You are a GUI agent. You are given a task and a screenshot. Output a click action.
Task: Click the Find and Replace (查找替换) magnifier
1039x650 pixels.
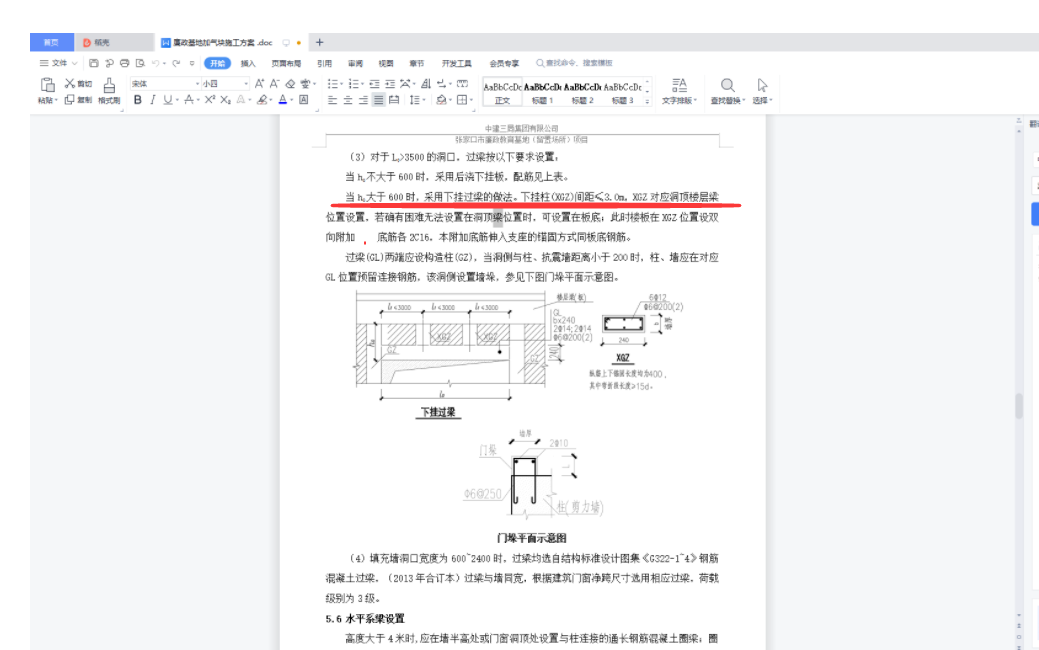(x=728, y=85)
